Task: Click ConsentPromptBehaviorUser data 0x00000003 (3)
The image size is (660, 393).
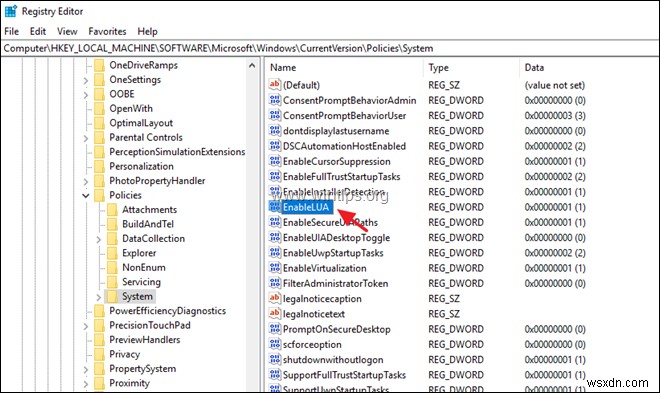Action: click(x=555, y=115)
